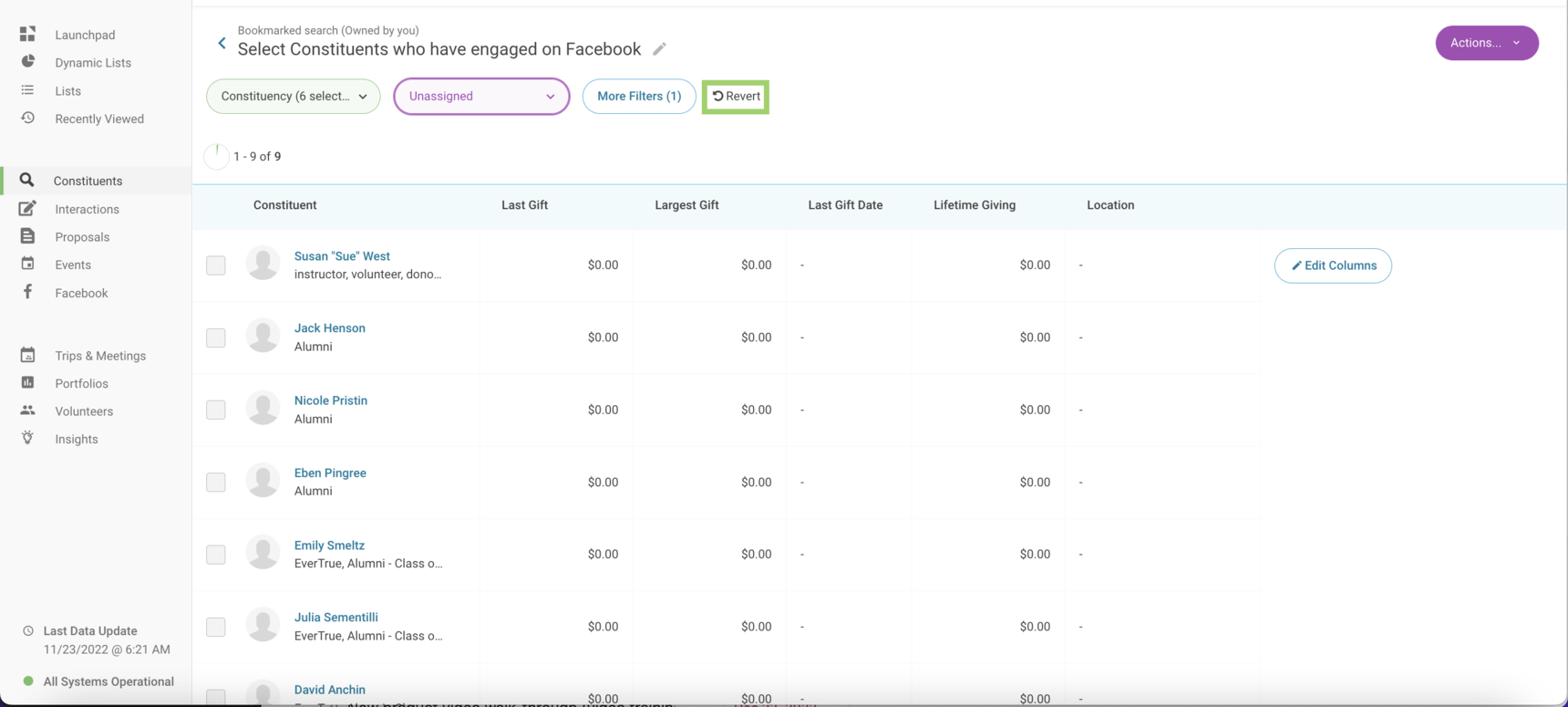This screenshot has height=707, width=1568.
Task: Click the Launchpad grid icon
Action: point(27,35)
